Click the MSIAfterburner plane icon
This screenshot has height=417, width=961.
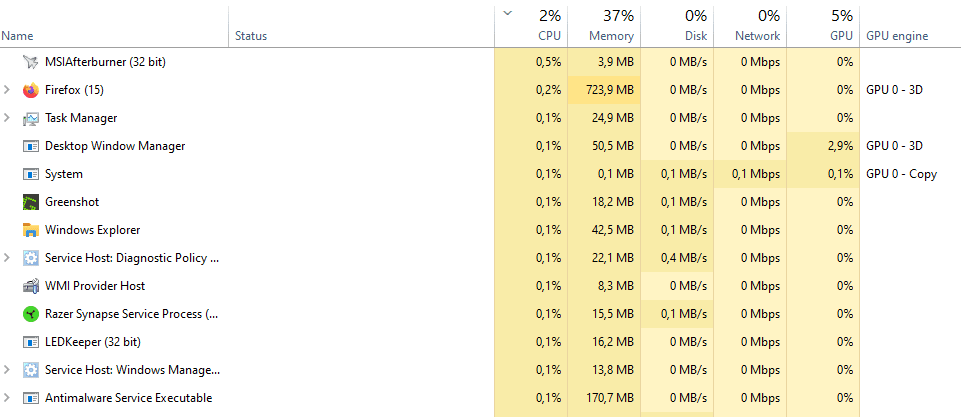click(x=30, y=62)
